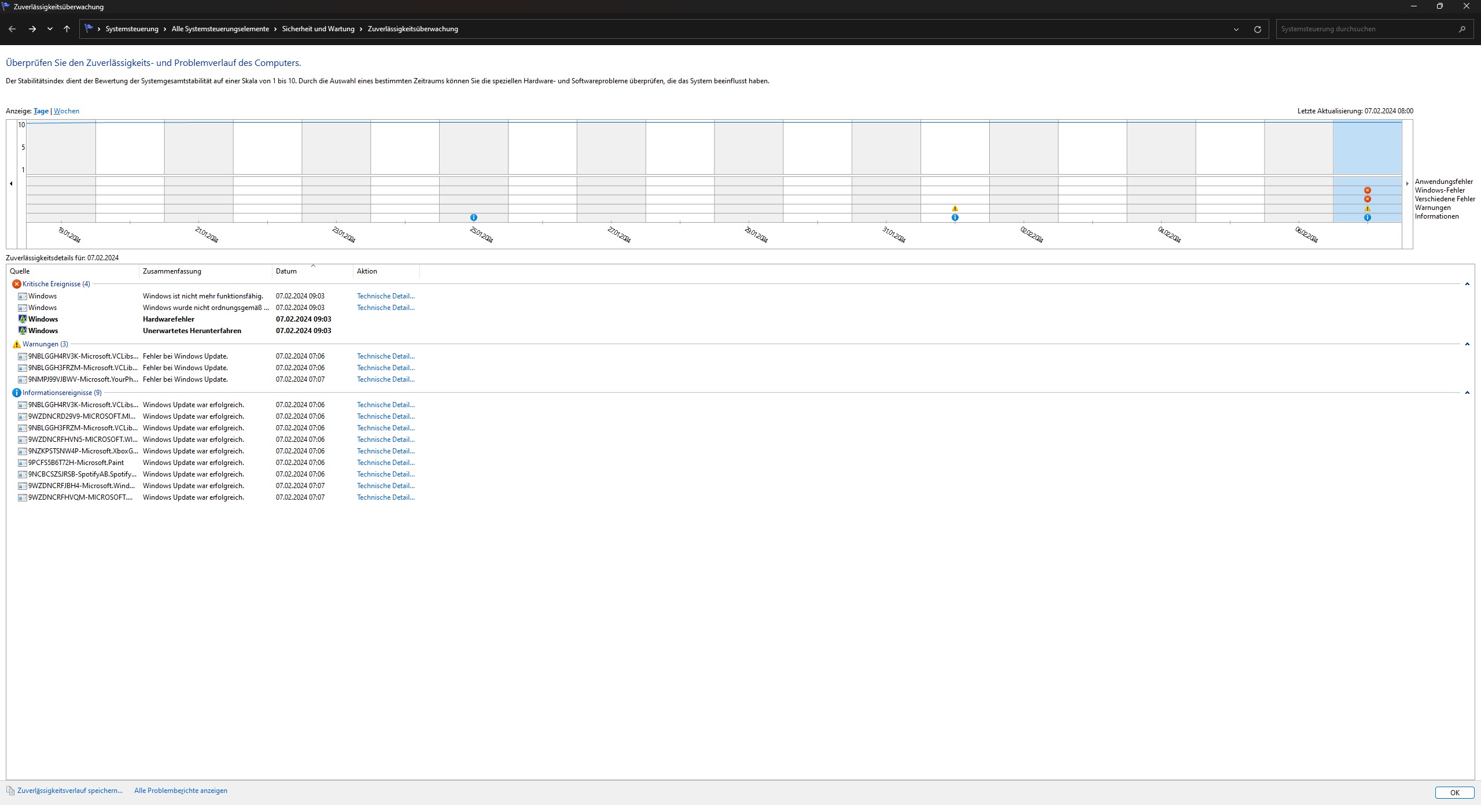
Task: Click the information icon on 25.01.2024 column
Action: [473, 217]
